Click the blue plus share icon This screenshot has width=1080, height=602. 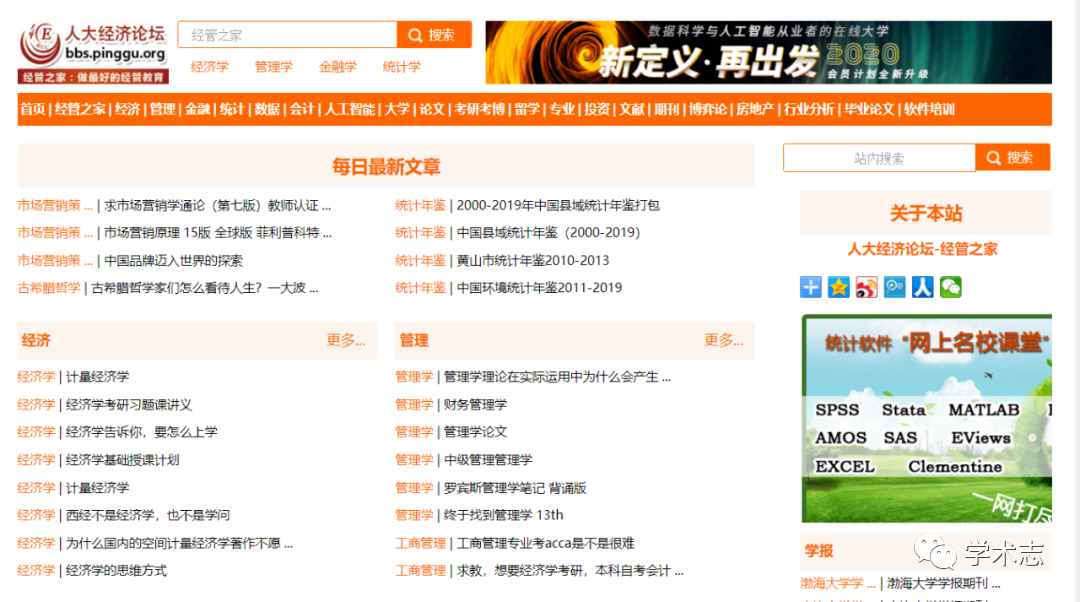811,287
